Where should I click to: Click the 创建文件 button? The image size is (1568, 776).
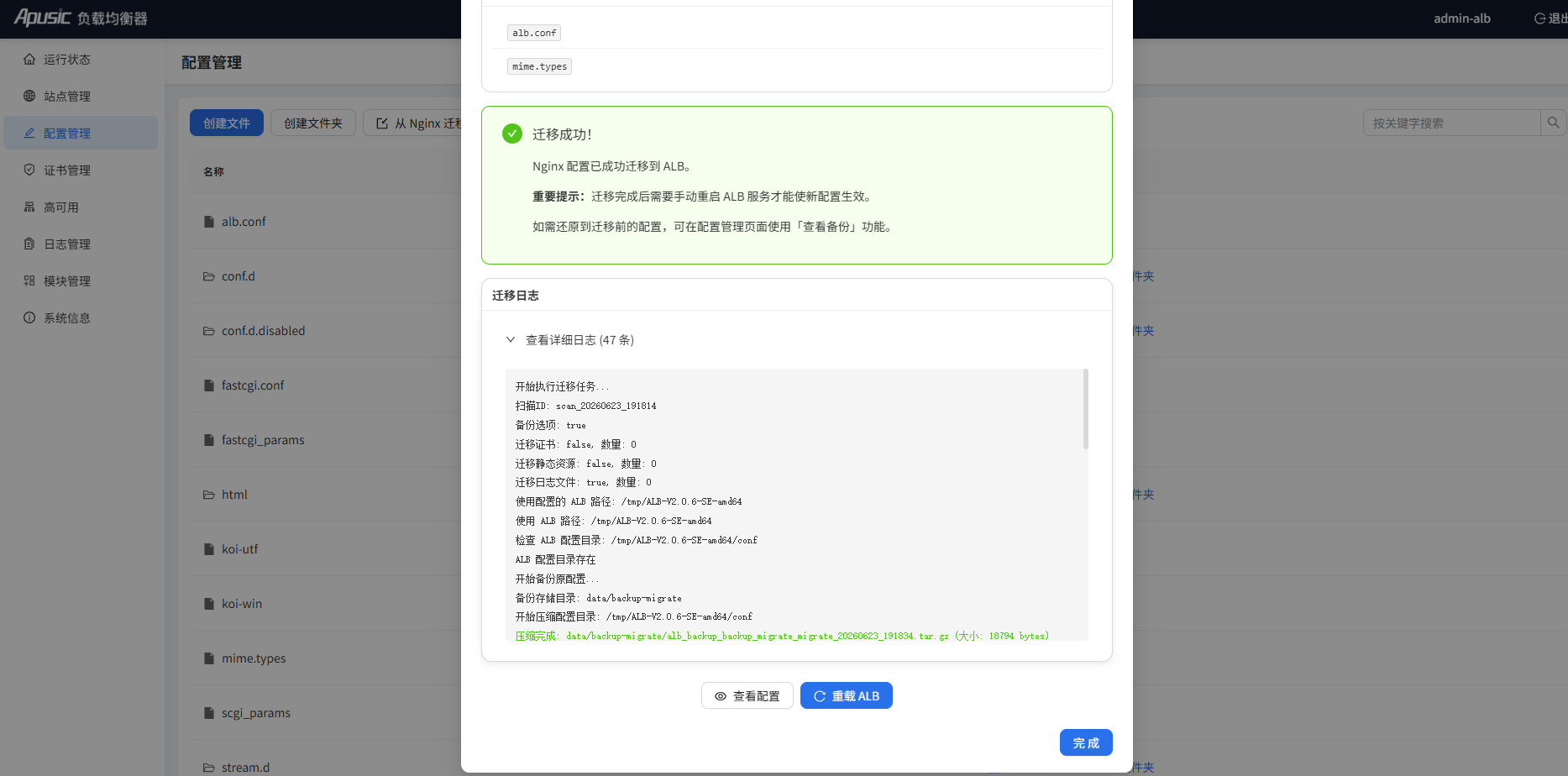click(227, 123)
